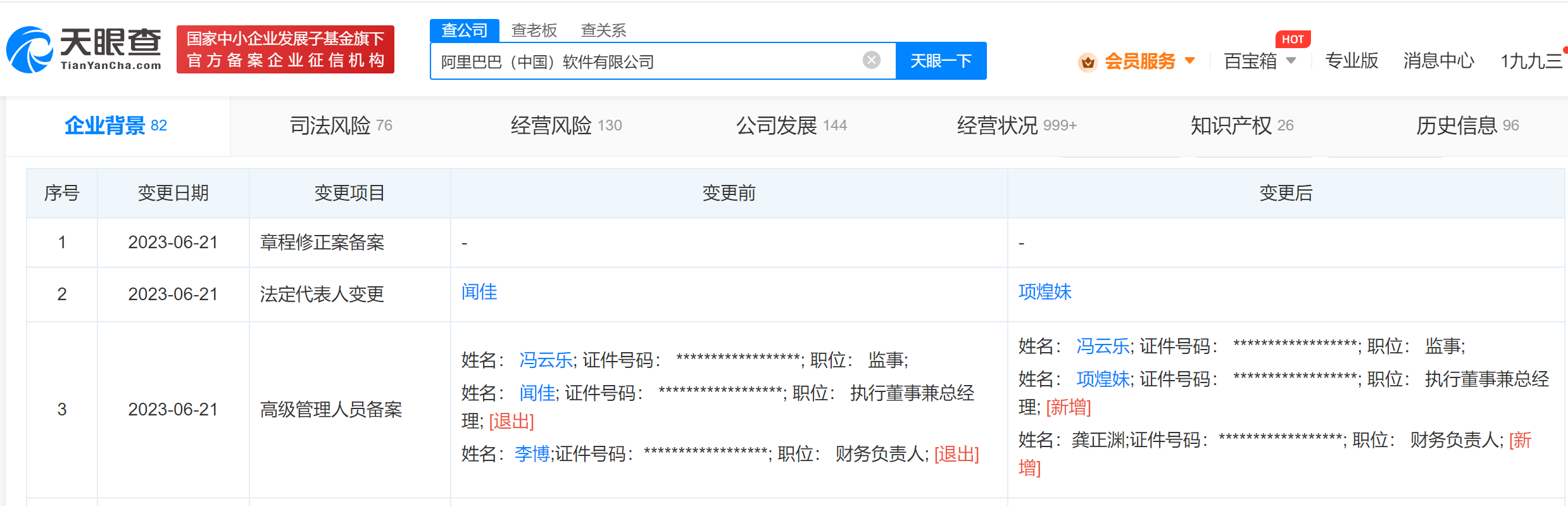Open the 经营风险 section tab

coord(566,125)
